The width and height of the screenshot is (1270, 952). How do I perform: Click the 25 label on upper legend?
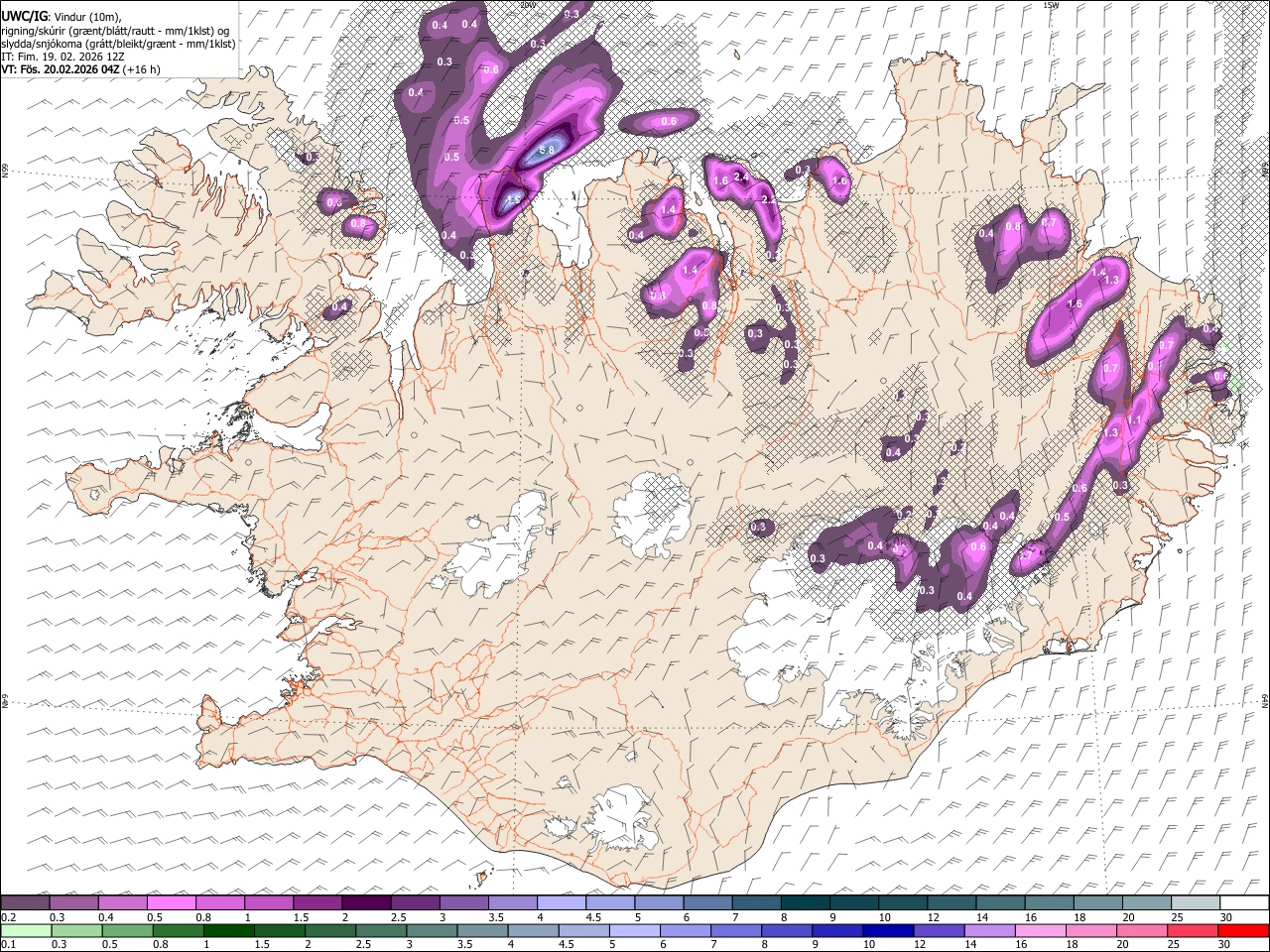coord(1177,917)
